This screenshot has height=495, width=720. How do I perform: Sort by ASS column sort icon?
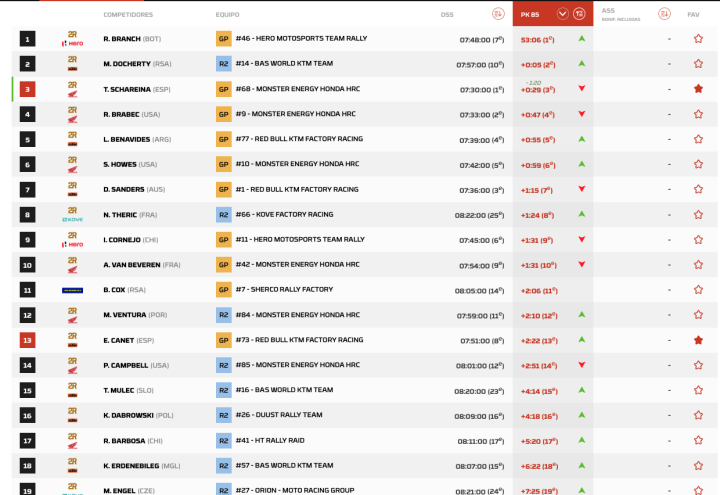[x=664, y=14]
